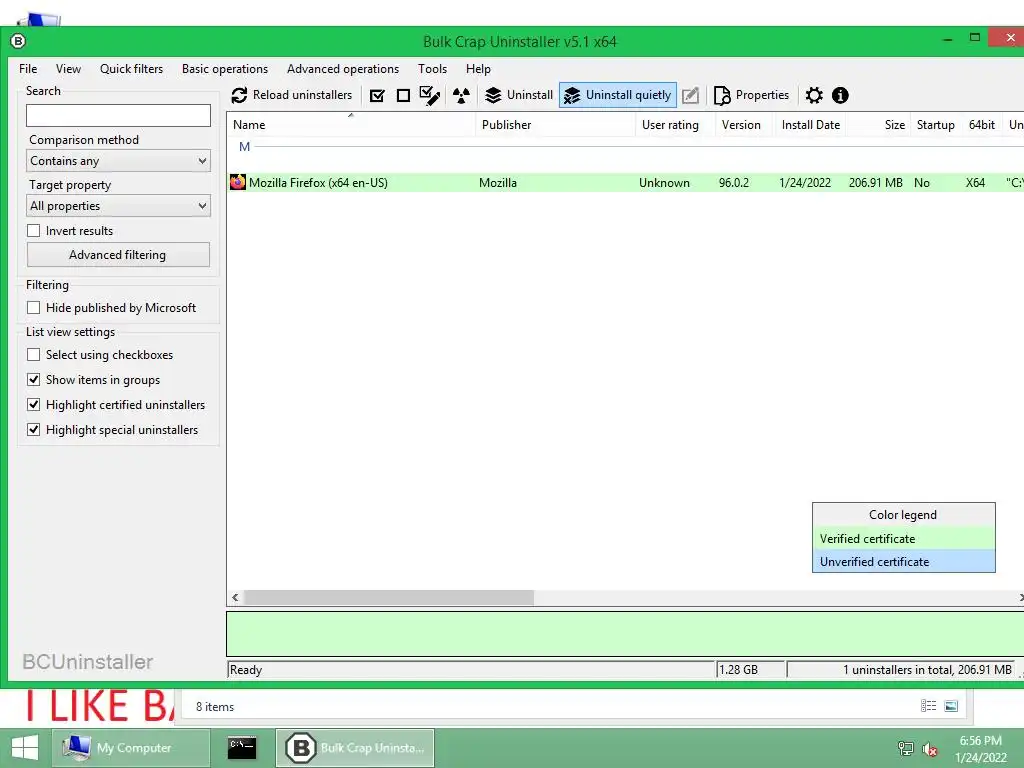Sort list by Size column header
The image size is (1024, 768).
pos(878,125)
